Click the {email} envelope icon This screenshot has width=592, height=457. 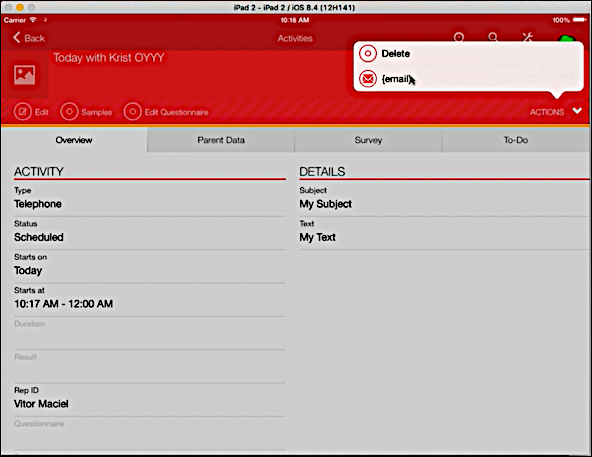click(x=367, y=79)
